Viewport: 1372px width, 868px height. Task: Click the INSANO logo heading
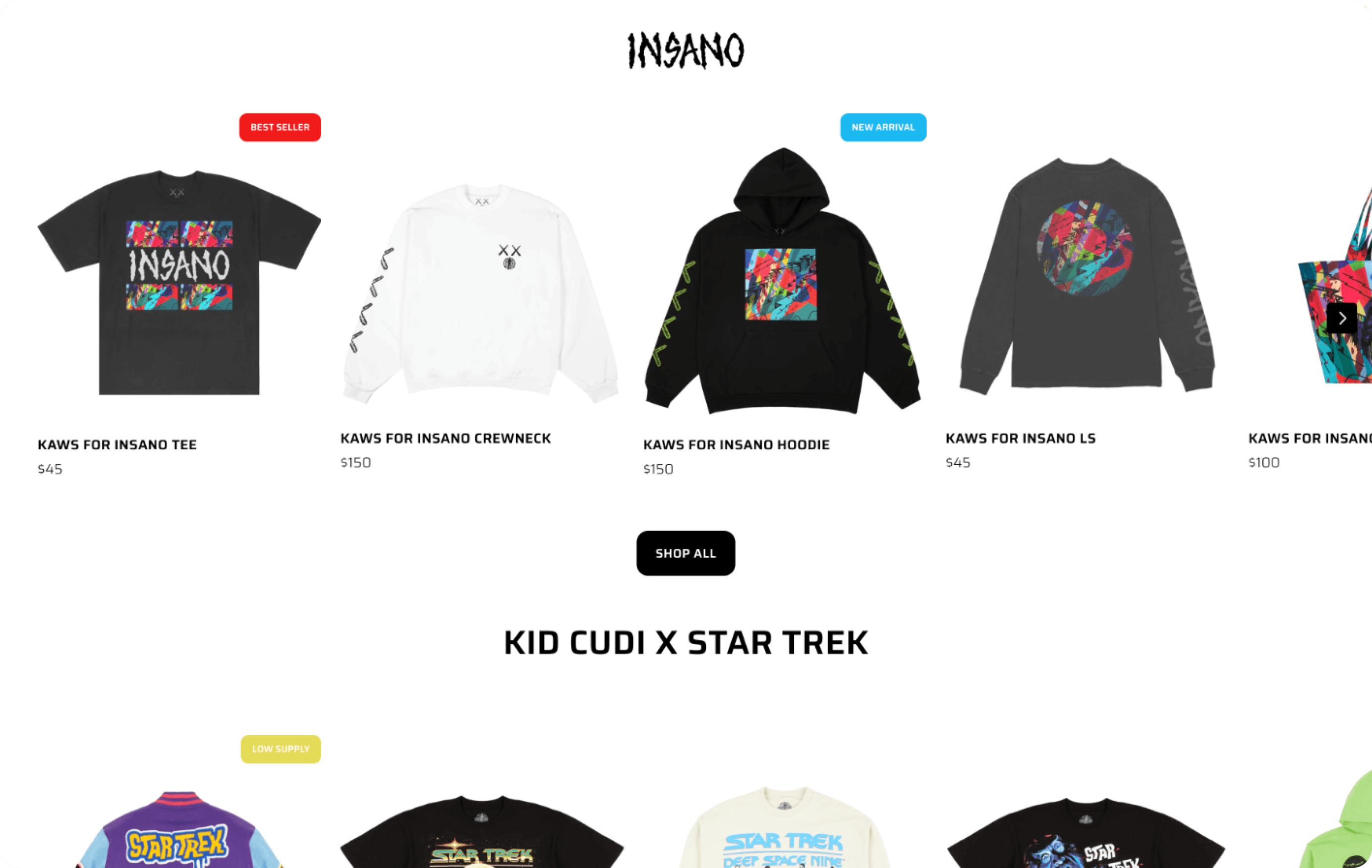coord(686,51)
